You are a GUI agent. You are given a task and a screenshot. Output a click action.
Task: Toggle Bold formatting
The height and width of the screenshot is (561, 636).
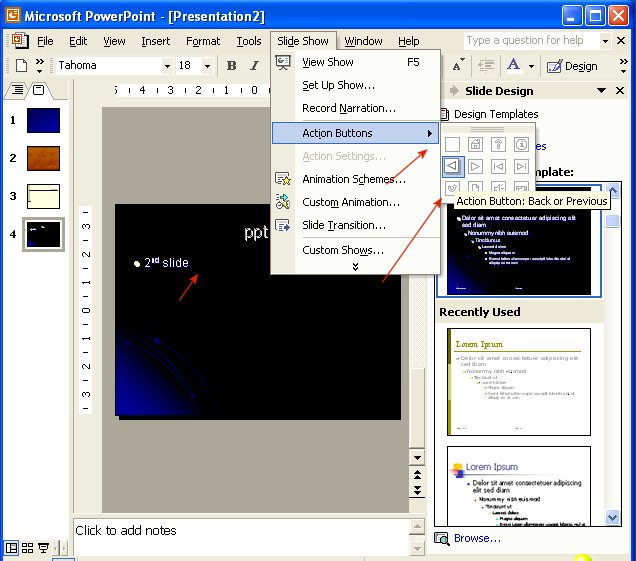pos(231,65)
